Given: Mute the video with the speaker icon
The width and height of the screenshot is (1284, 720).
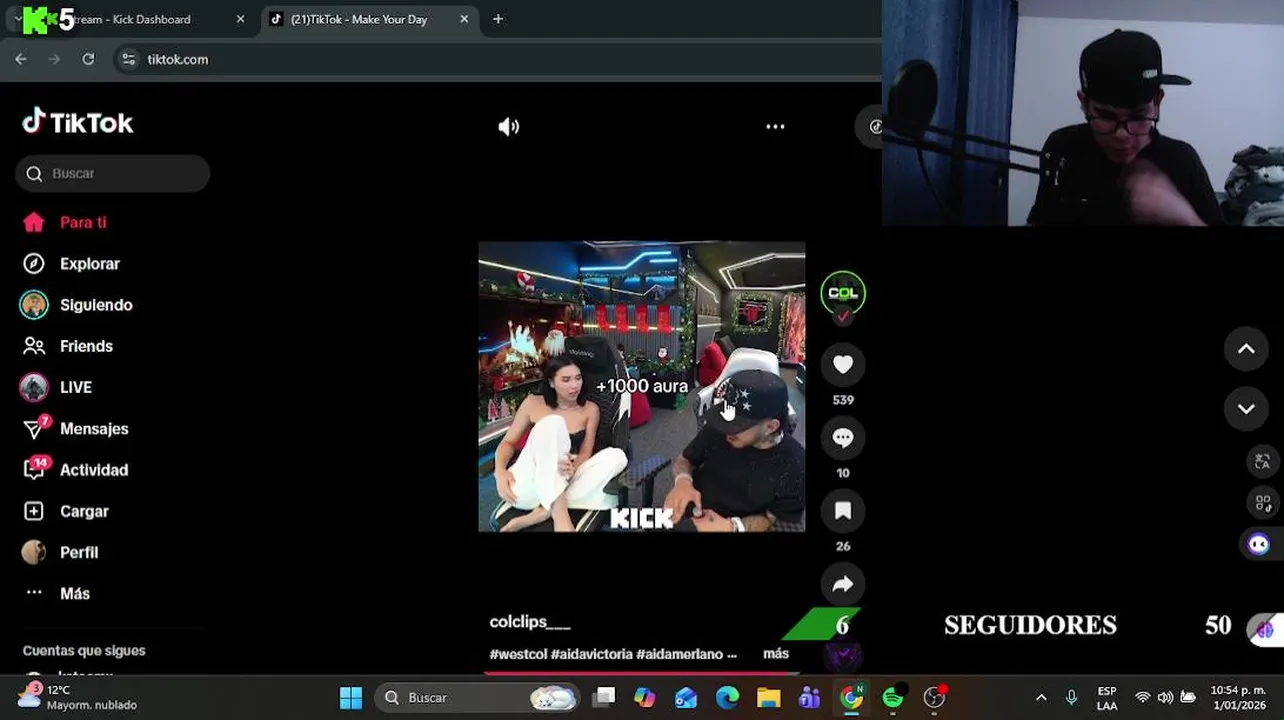Looking at the screenshot, I should tap(509, 127).
